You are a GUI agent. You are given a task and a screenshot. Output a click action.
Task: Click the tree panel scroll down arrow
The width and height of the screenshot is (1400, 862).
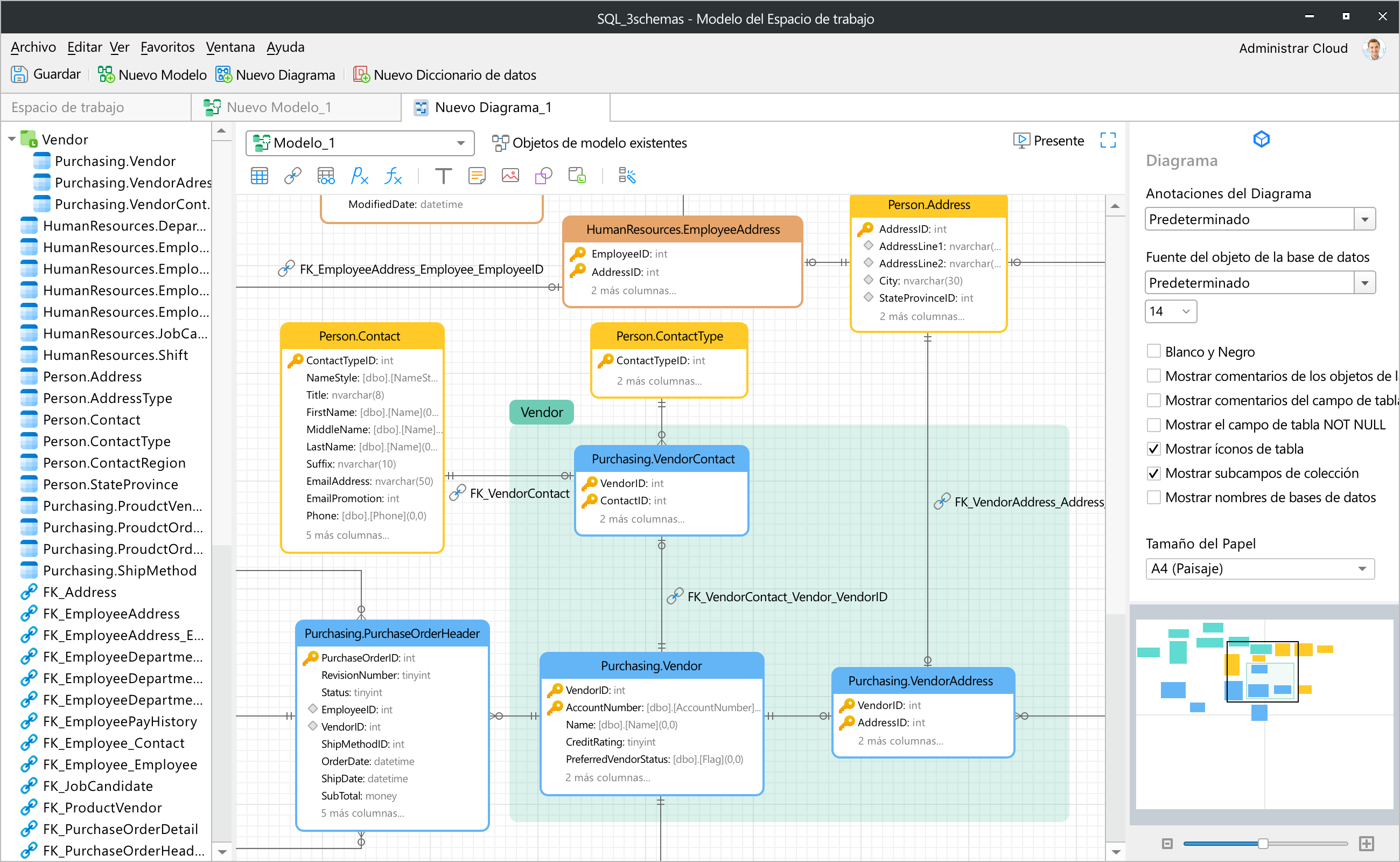pyautogui.click(x=222, y=852)
